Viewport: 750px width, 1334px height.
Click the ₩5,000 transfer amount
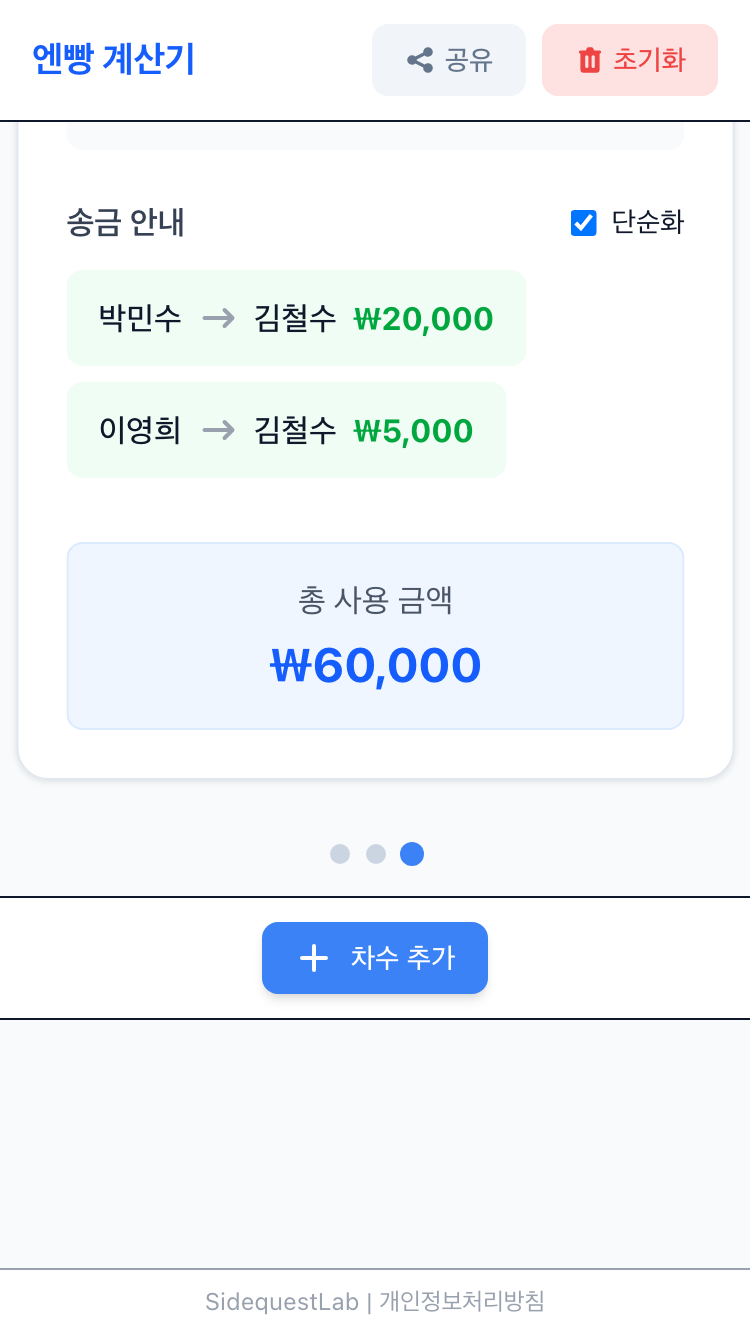[414, 431]
